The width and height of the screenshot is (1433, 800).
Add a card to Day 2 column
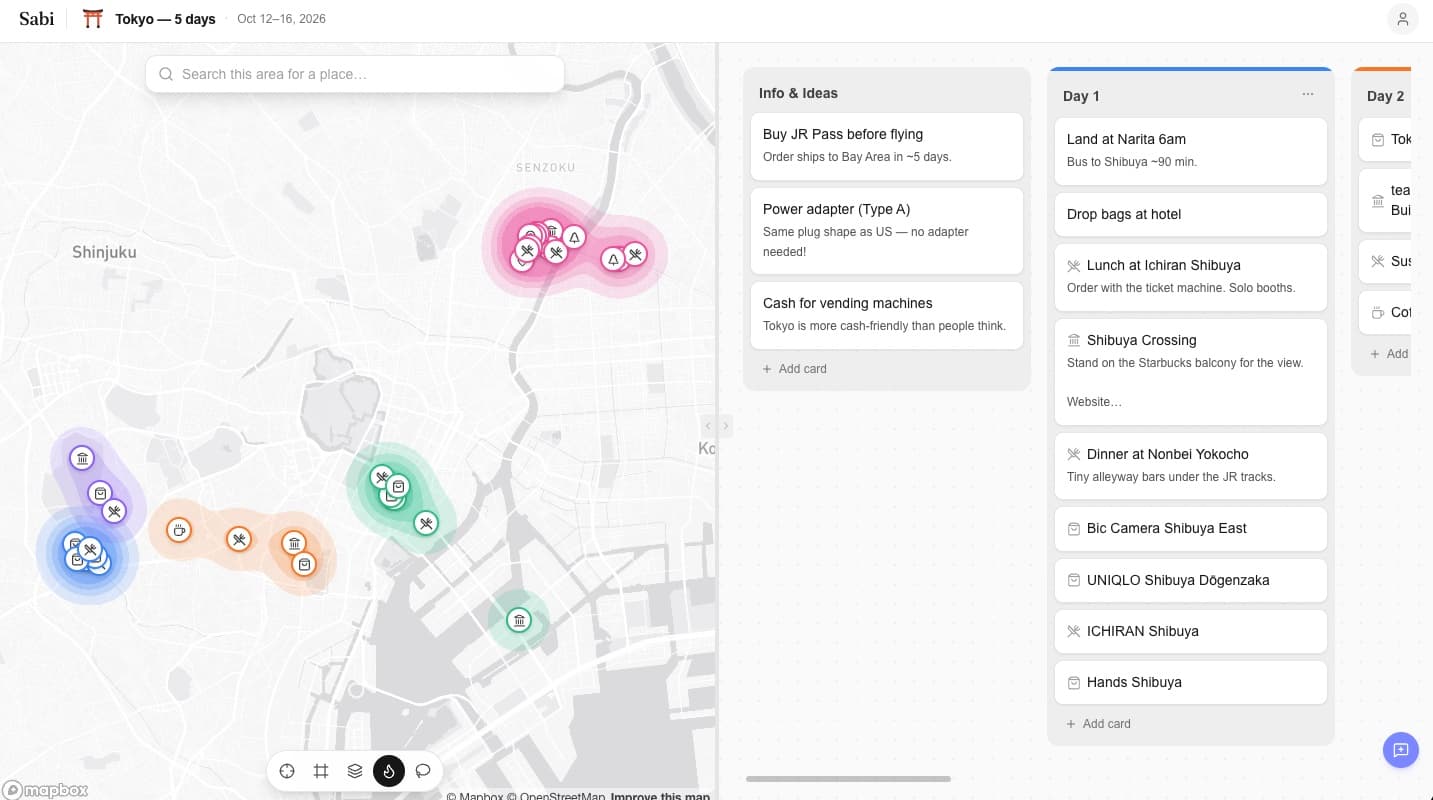coord(1390,354)
